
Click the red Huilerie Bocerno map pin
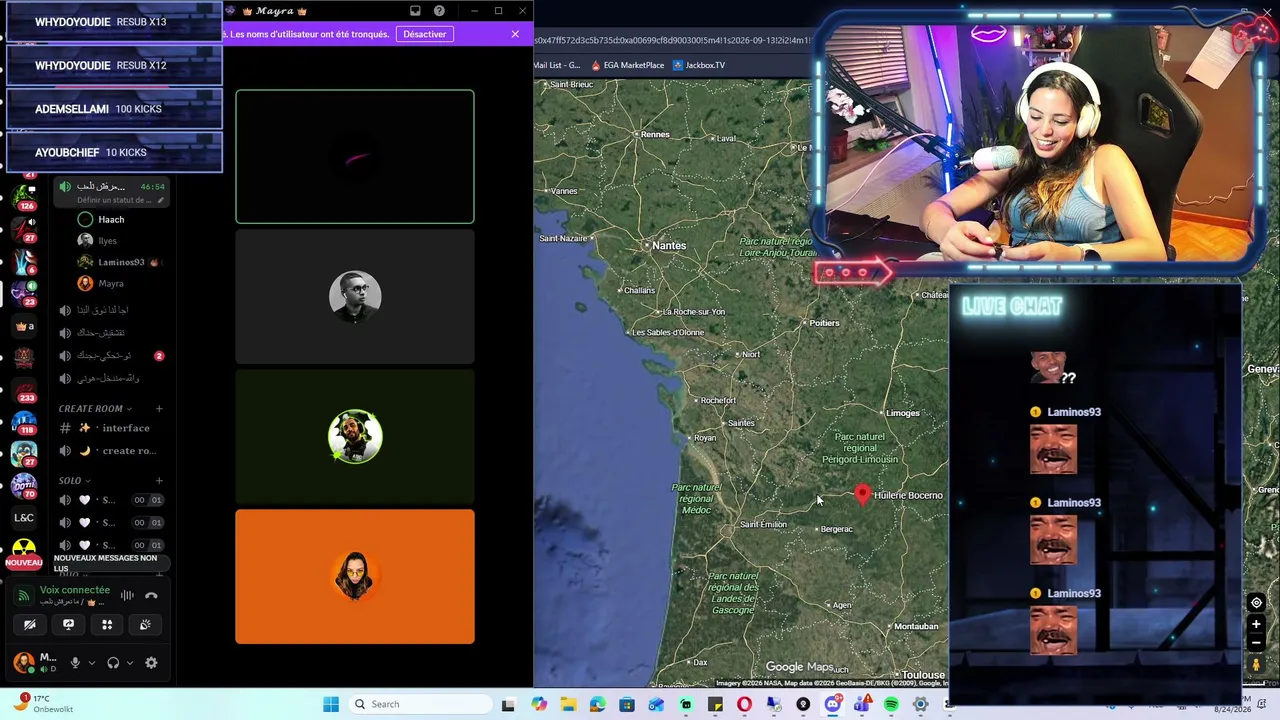(863, 494)
